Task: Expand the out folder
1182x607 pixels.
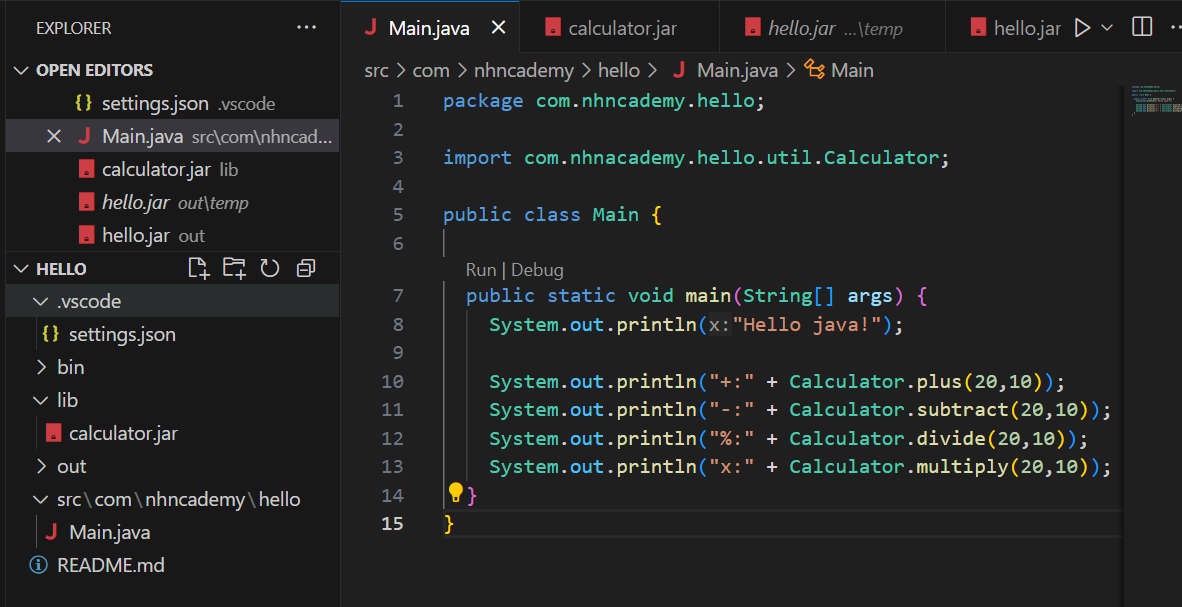Action: (41, 467)
